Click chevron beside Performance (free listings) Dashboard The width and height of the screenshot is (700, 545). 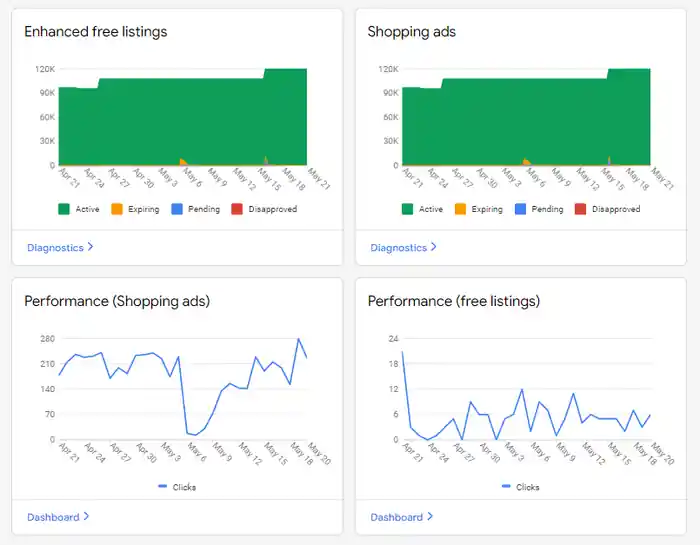430,516
